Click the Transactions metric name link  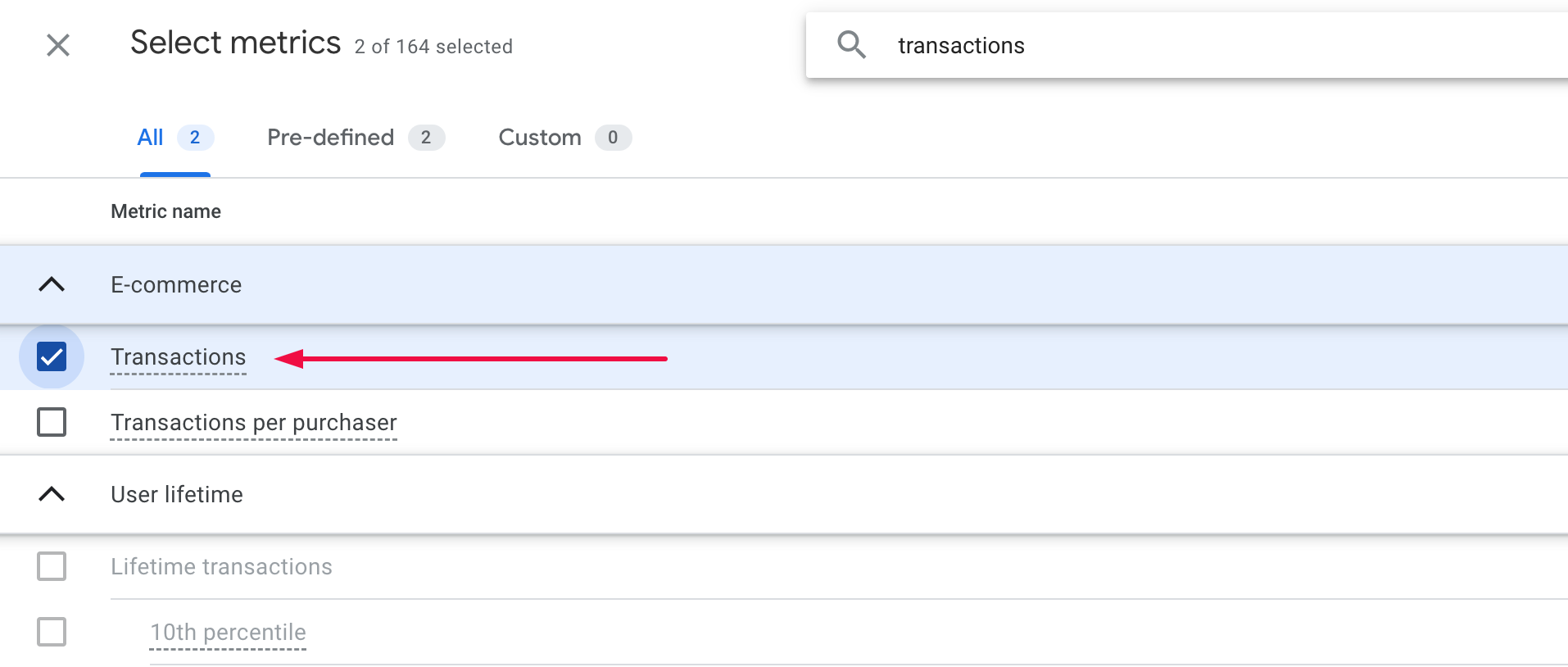point(178,356)
